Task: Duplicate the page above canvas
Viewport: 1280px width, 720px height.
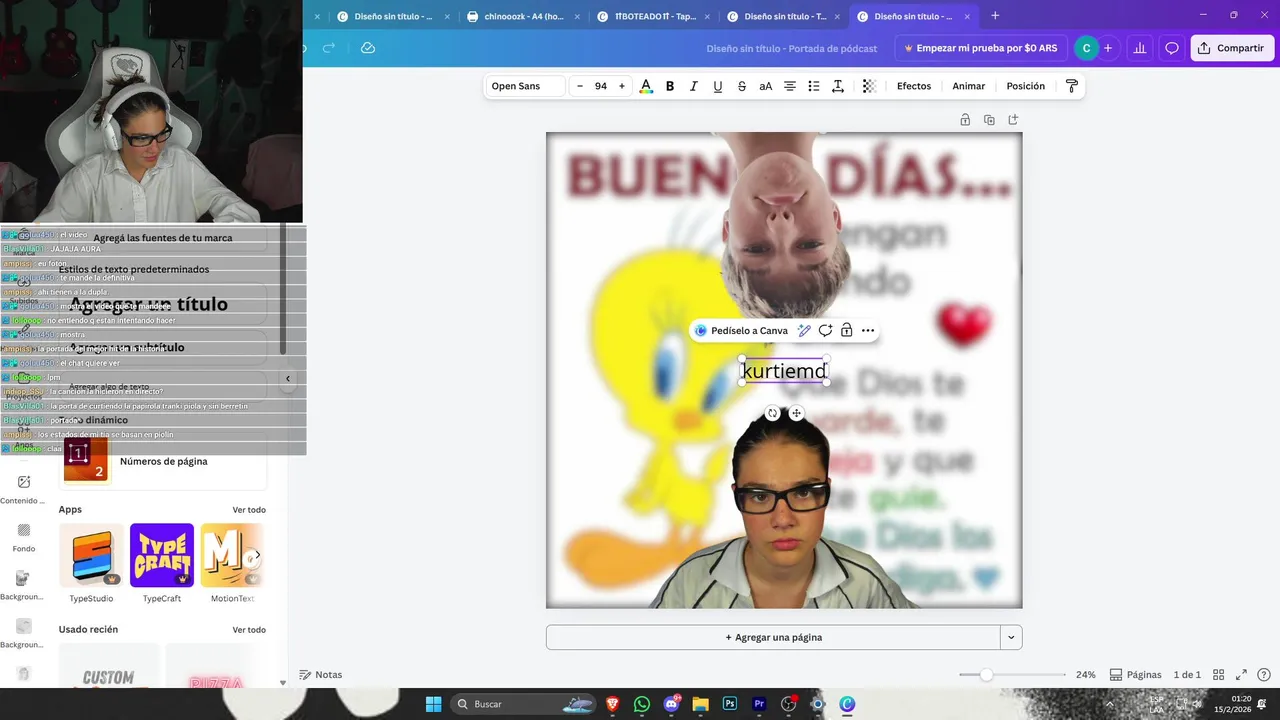Action: coord(989,120)
